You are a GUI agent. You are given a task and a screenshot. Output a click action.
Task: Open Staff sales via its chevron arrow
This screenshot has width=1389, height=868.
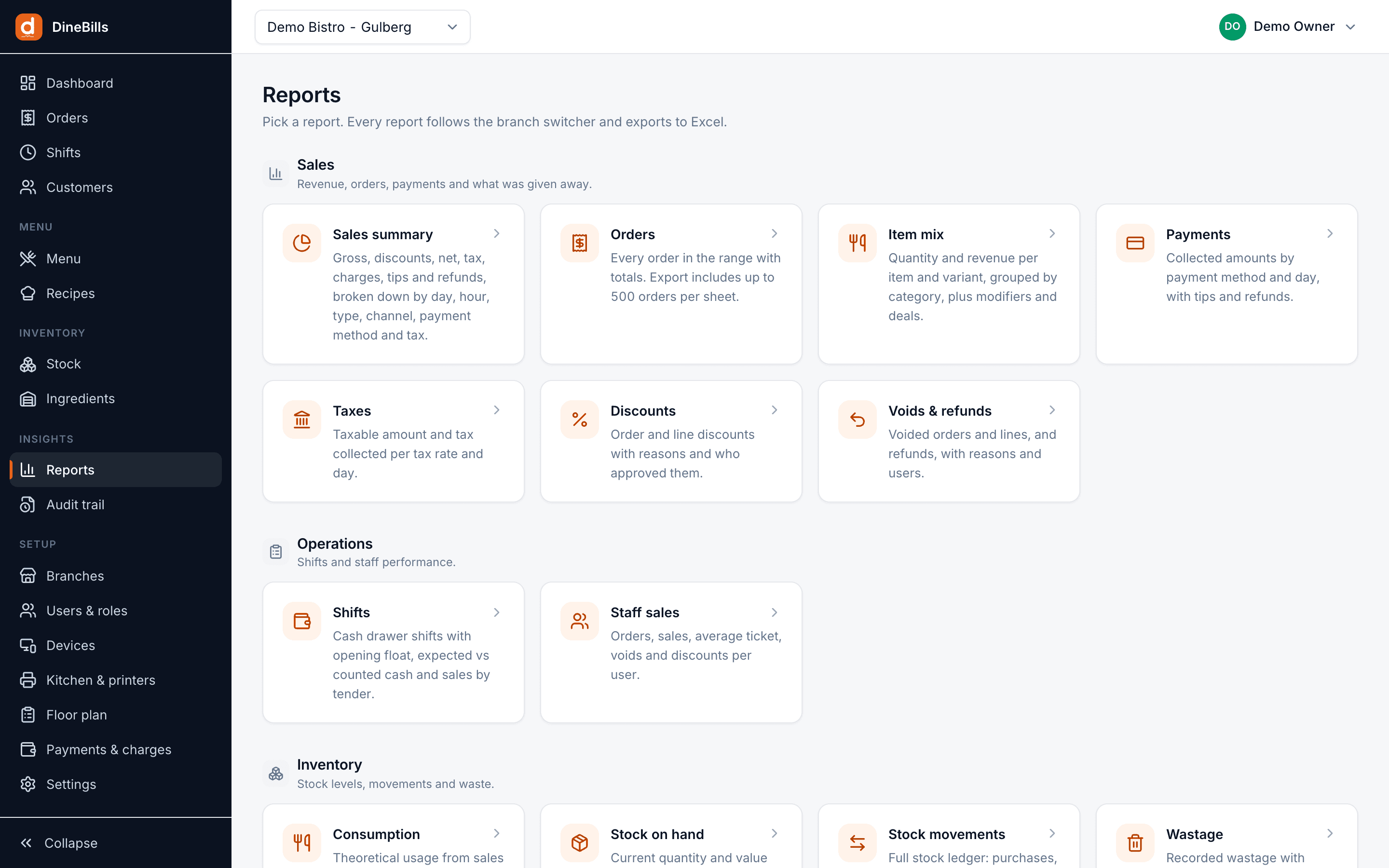click(774, 612)
